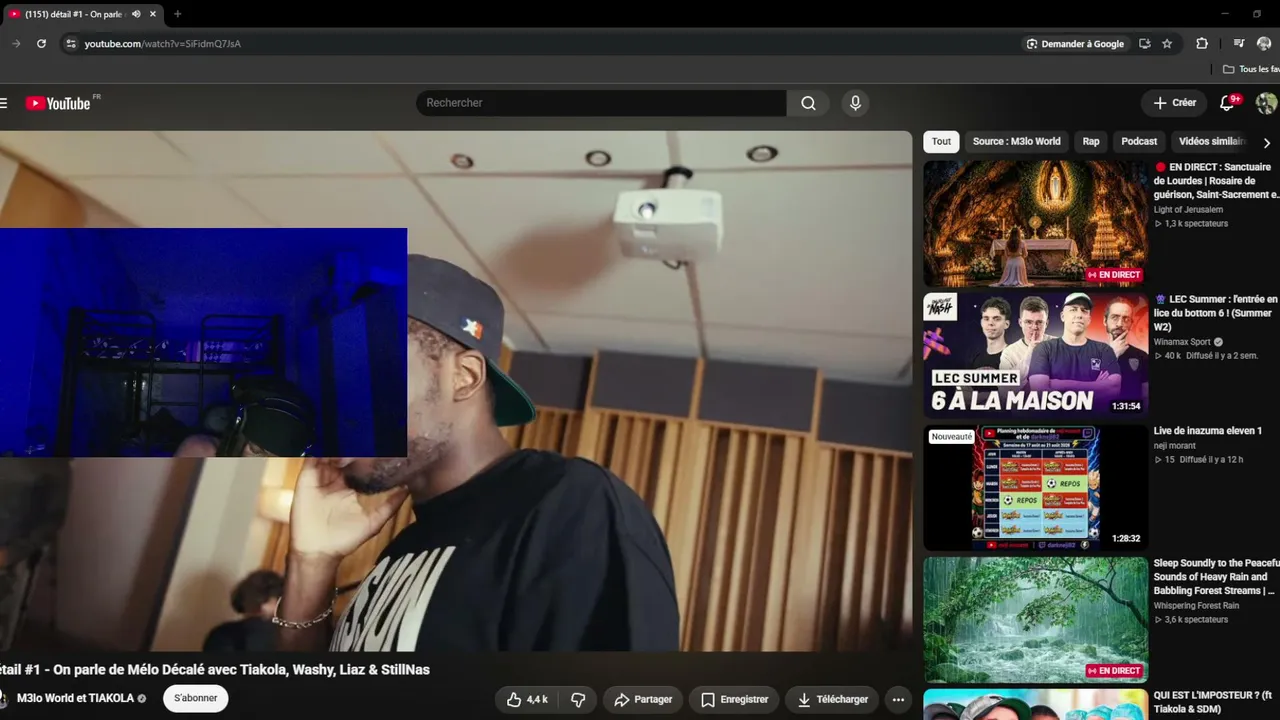Start voice search with the microphone
The height and width of the screenshot is (720, 1280).
tap(855, 103)
